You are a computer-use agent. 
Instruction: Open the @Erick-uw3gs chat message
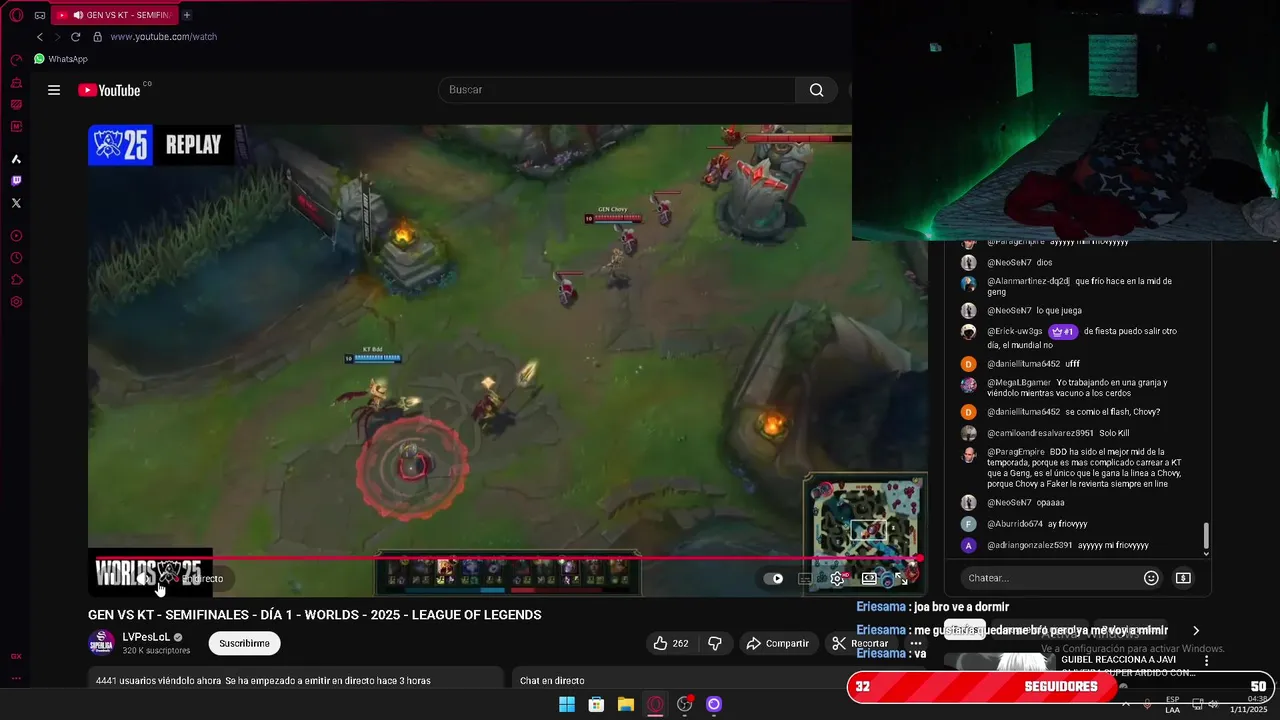point(1082,338)
